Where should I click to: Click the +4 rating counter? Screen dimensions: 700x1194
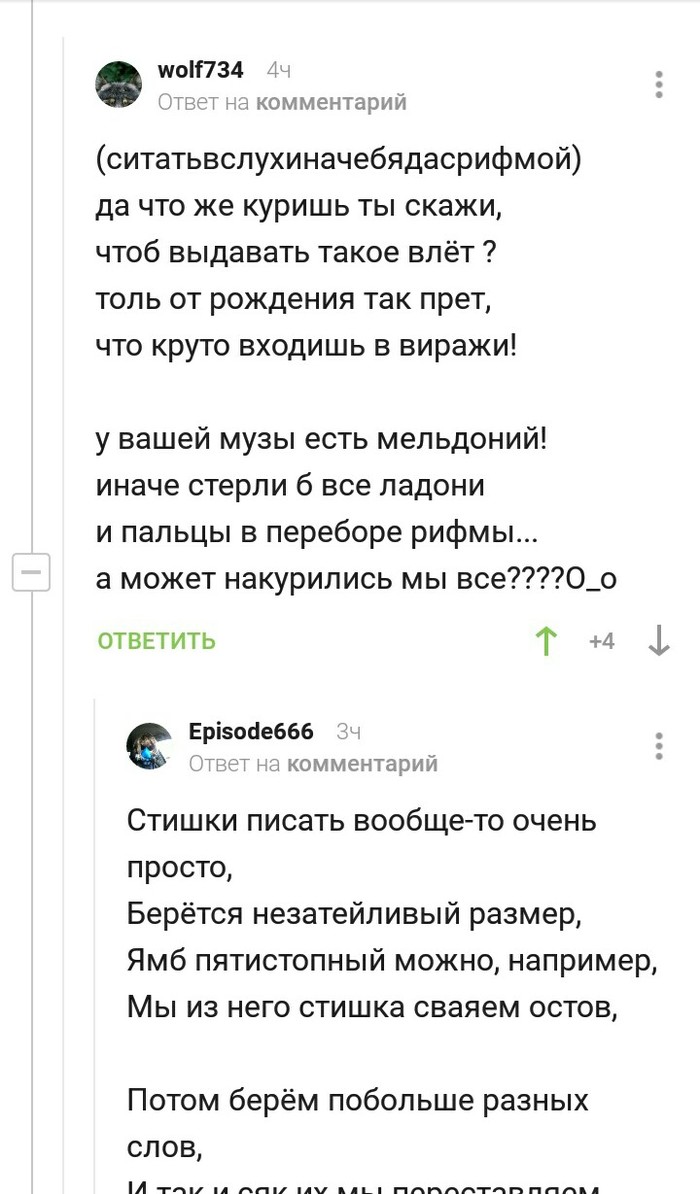[602, 641]
